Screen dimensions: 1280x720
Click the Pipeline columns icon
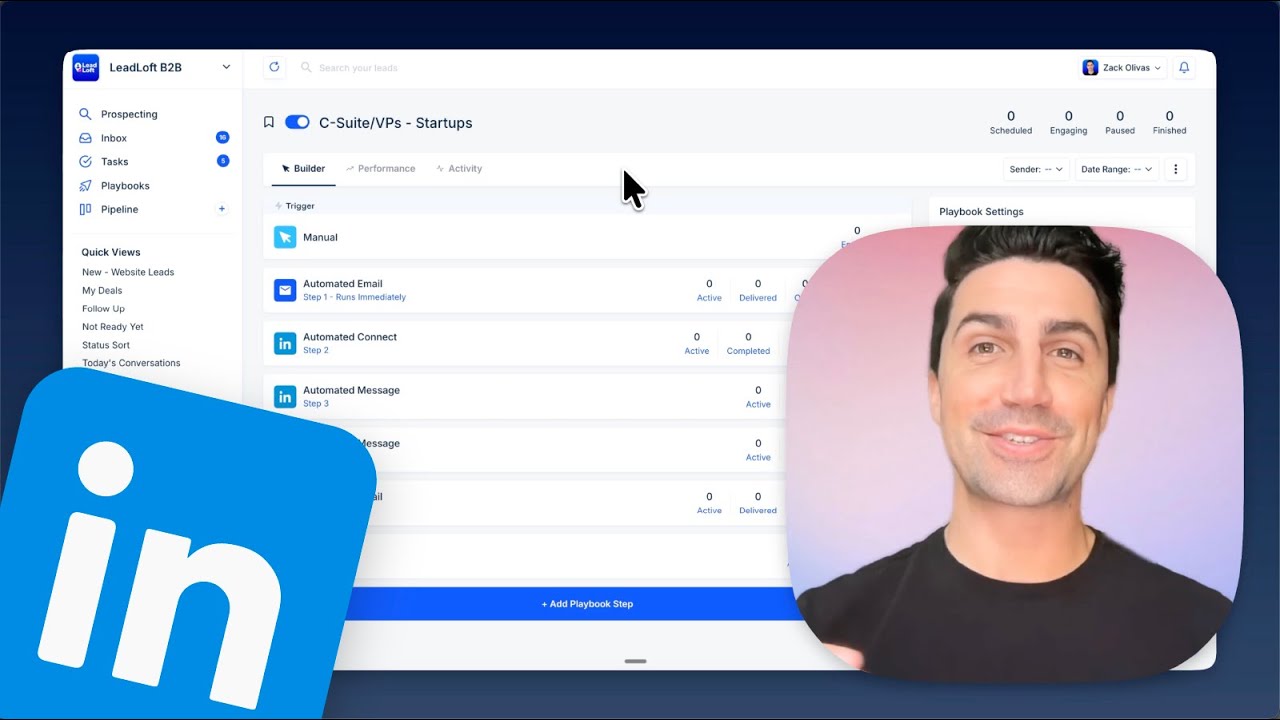(85, 209)
